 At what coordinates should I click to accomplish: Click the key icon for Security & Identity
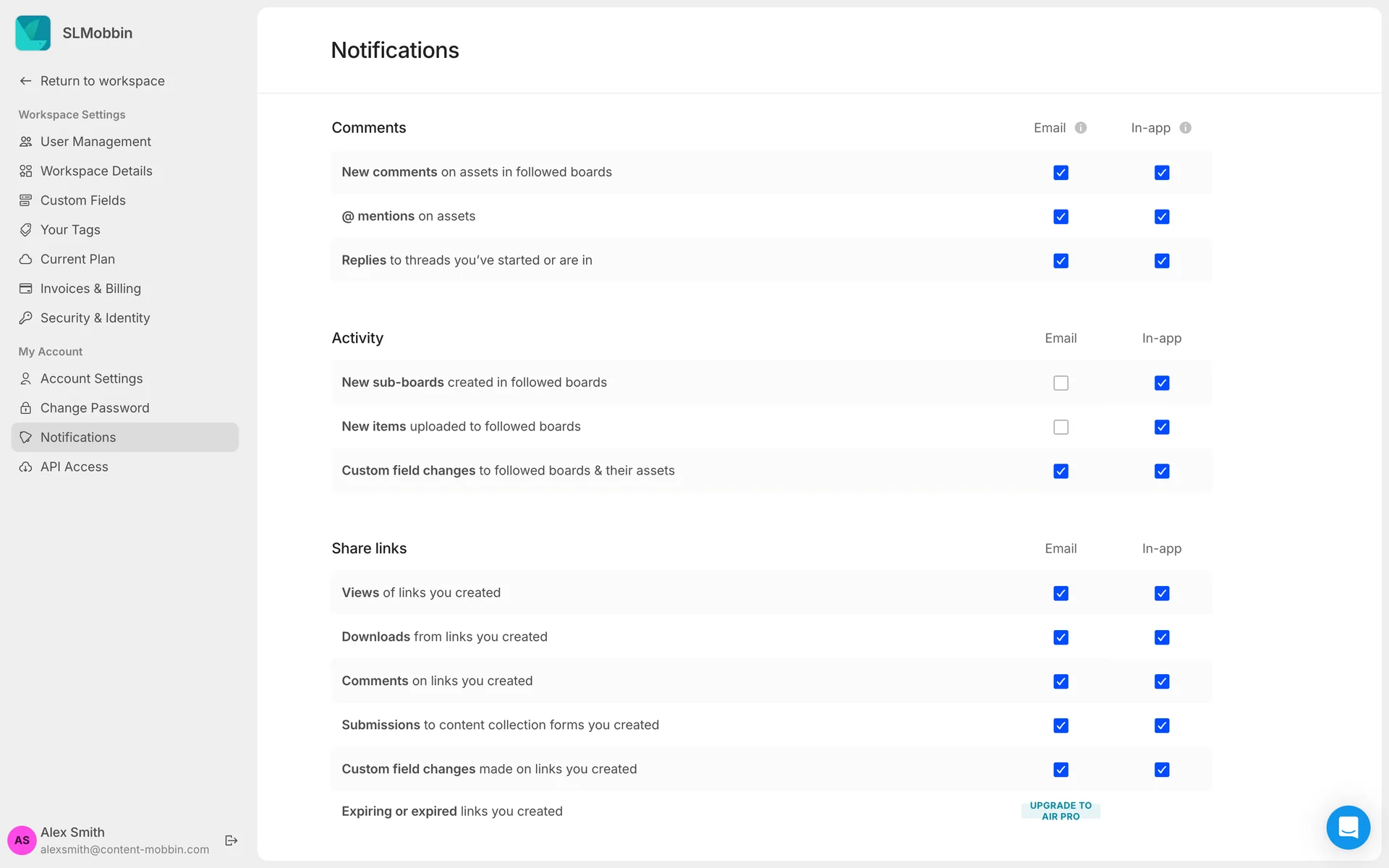point(26,318)
